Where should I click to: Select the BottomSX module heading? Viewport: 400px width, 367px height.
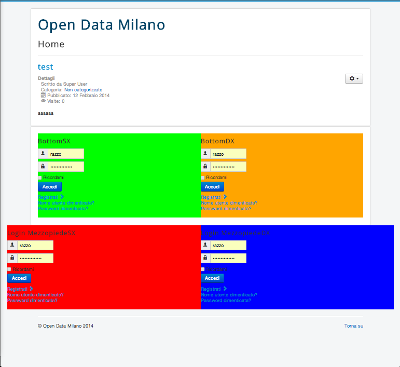pos(54,141)
